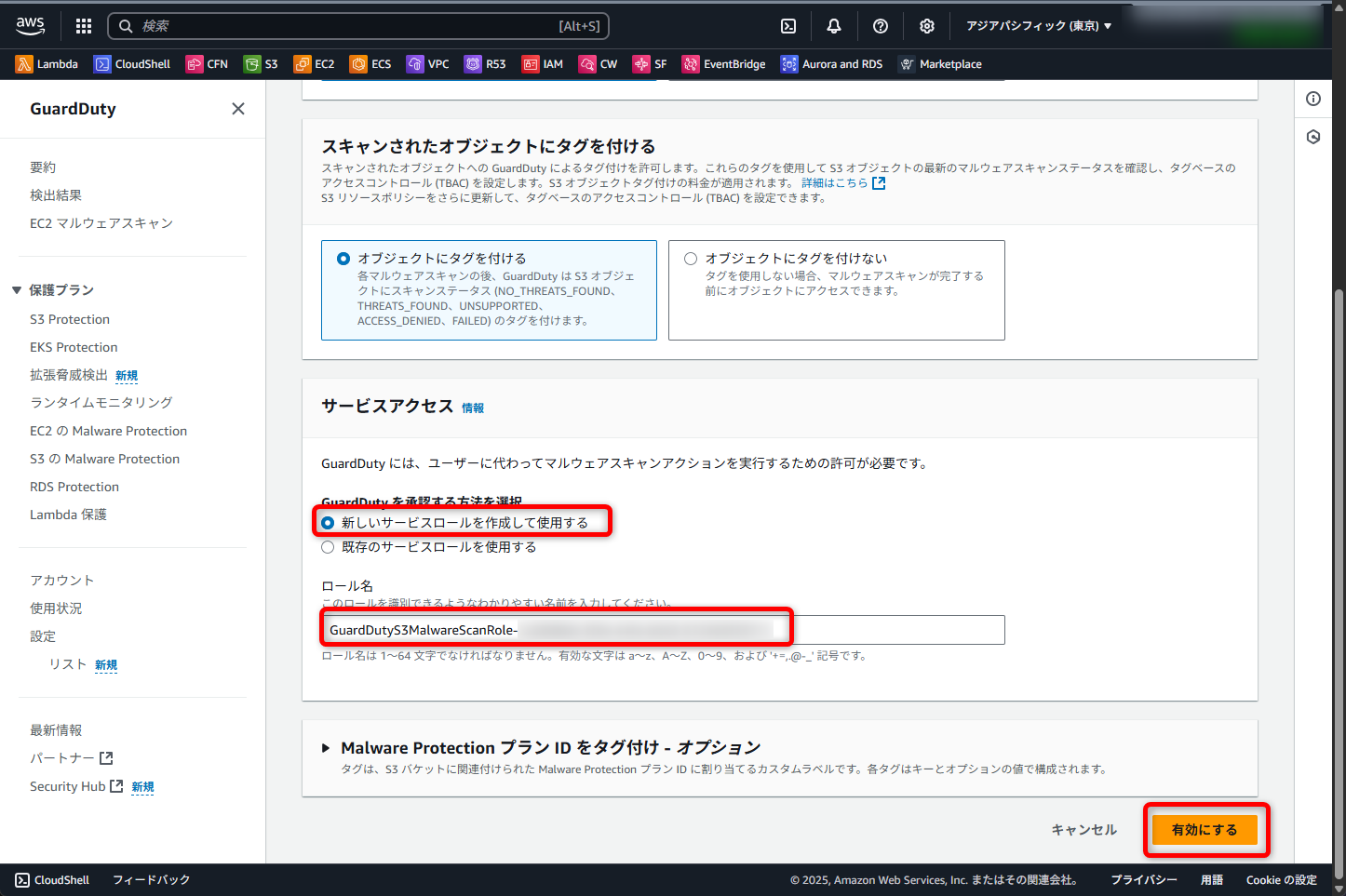
Task: Collapse the 保護プラン section in sidebar
Action: (x=17, y=290)
